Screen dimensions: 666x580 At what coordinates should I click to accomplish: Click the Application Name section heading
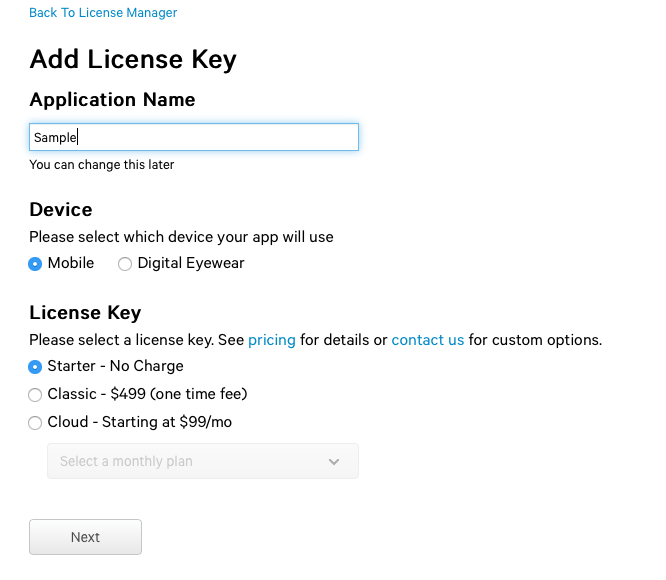(x=112, y=100)
